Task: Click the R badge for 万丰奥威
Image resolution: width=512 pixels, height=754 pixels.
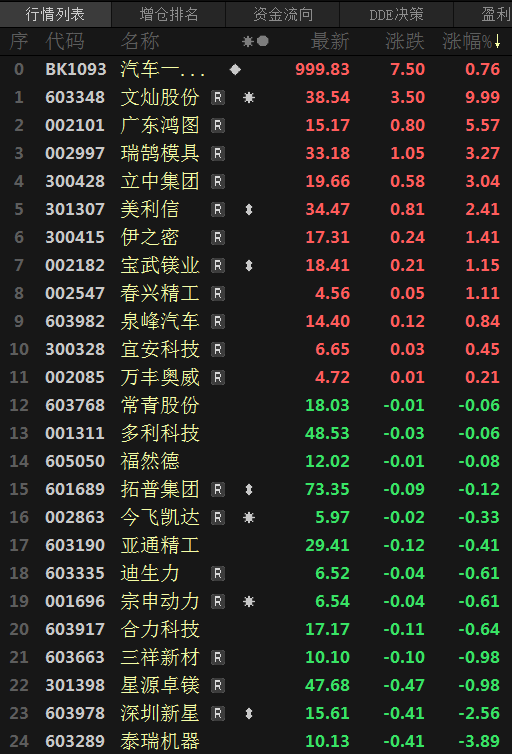Action: tap(218, 377)
